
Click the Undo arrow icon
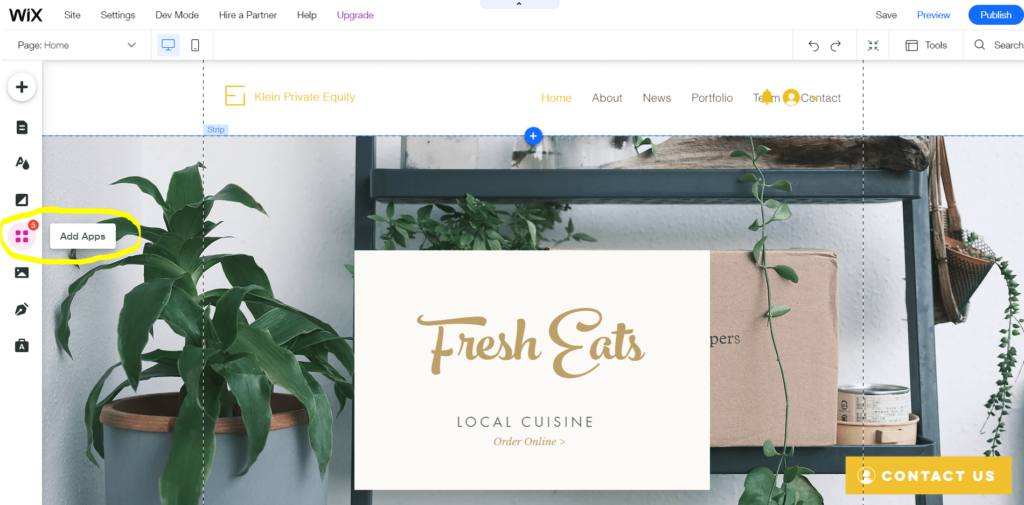pos(813,46)
